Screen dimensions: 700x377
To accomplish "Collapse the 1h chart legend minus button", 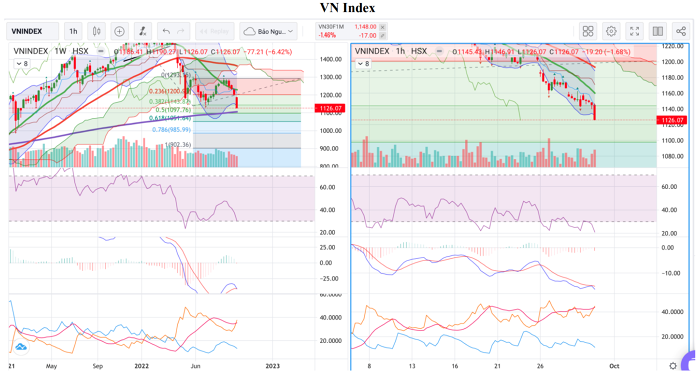I will [x=439, y=51].
